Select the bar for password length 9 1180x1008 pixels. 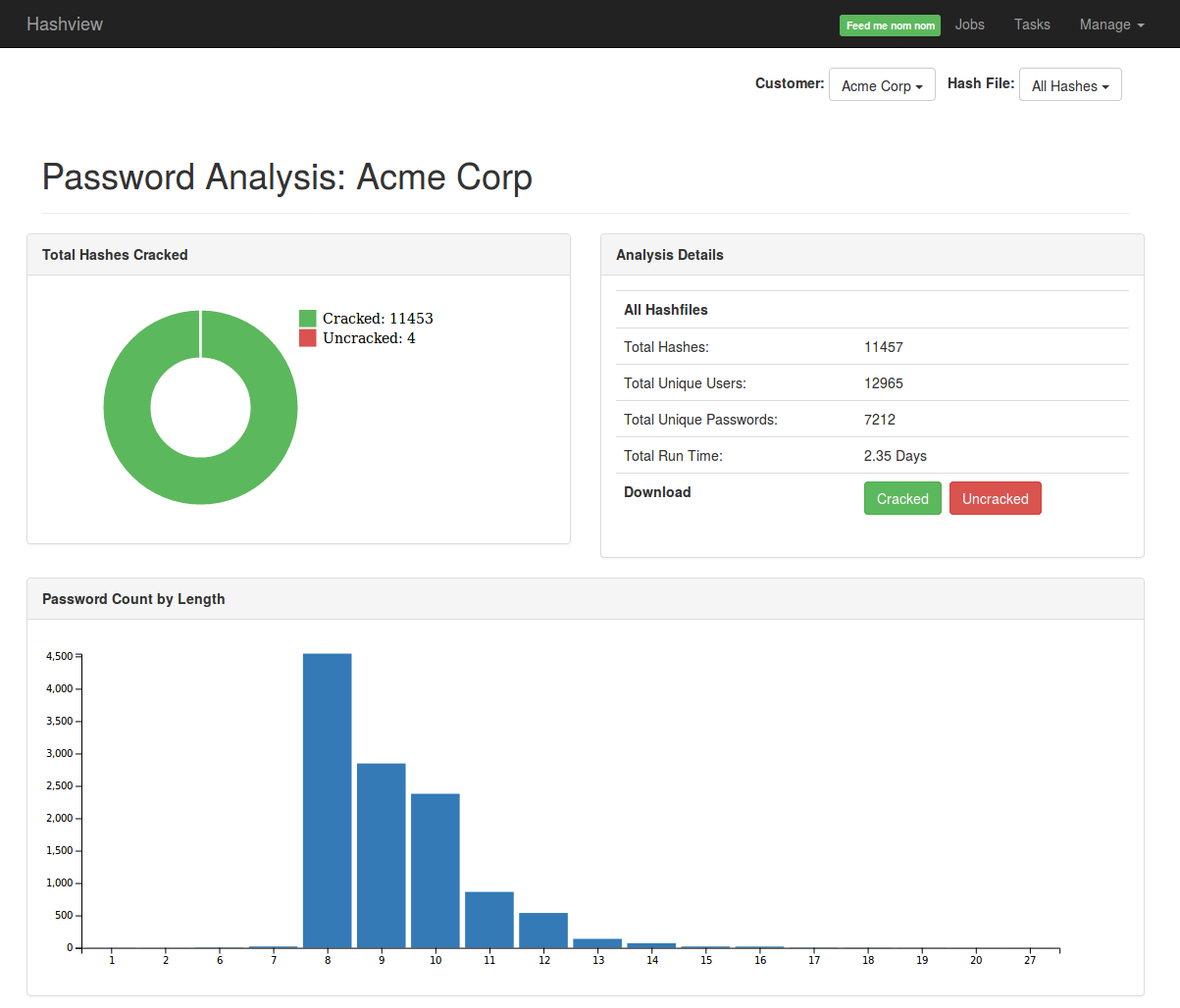[x=382, y=855]
